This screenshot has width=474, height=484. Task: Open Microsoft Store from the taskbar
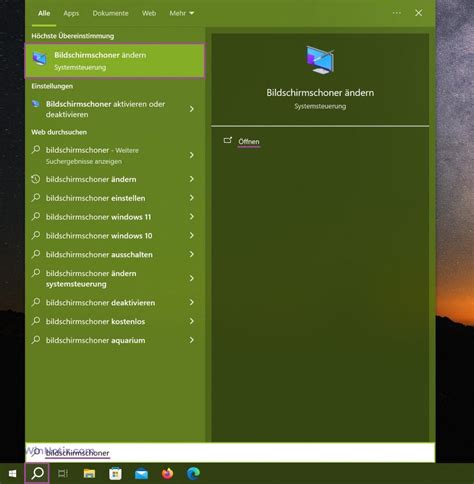pyautogui.click(x=115, y=473)
